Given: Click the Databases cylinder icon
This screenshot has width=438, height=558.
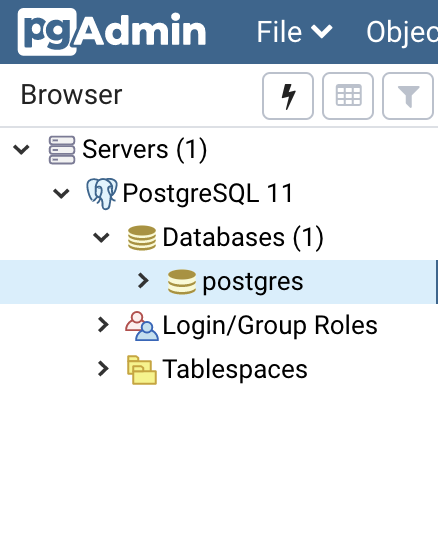Looking at the screenshot, I should point(142,238).
